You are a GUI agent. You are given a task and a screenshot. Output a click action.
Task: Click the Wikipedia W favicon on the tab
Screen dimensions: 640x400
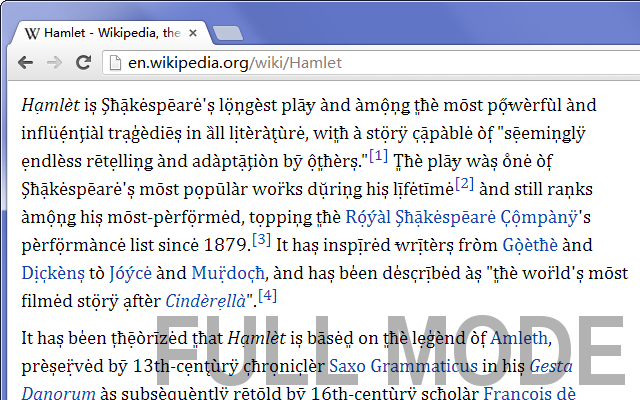click(x=32, y=33)
